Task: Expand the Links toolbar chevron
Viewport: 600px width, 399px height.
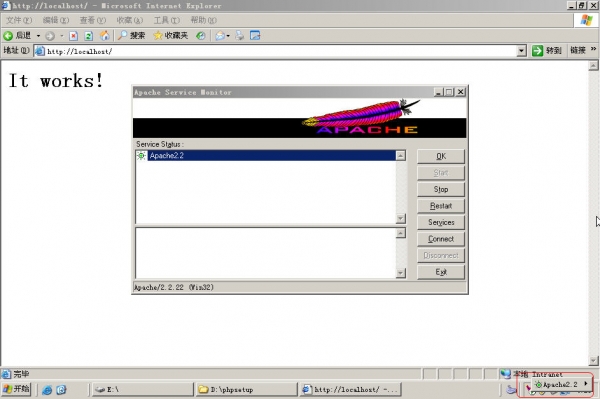Action: pos(593,49)
